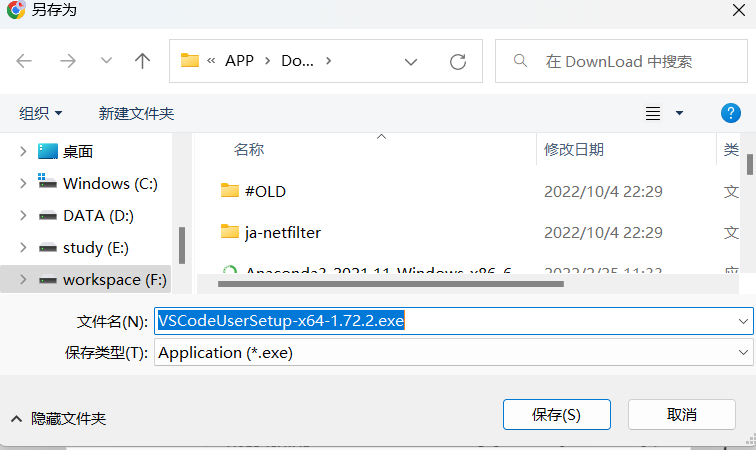
Task: Close the 另存为 dialog
Action: [739, 10]
